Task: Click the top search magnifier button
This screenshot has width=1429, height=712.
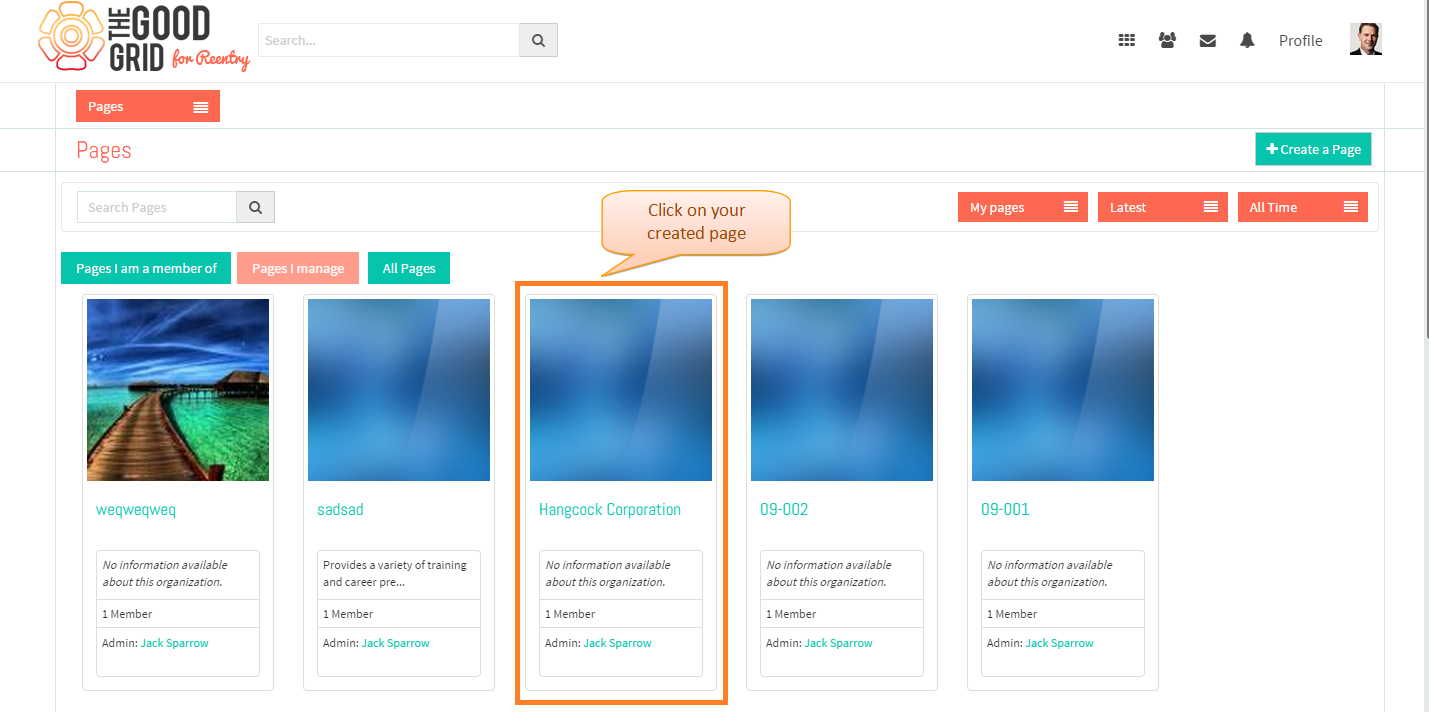Action: click(x=538, y=40)
